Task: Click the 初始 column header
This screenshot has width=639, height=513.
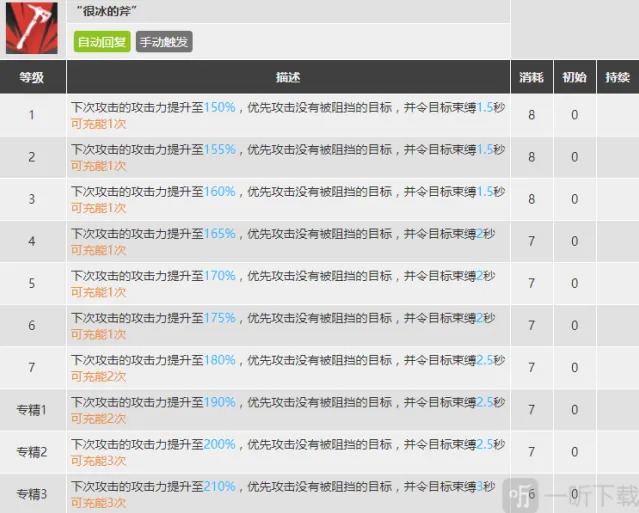Action: coord(574,77)
